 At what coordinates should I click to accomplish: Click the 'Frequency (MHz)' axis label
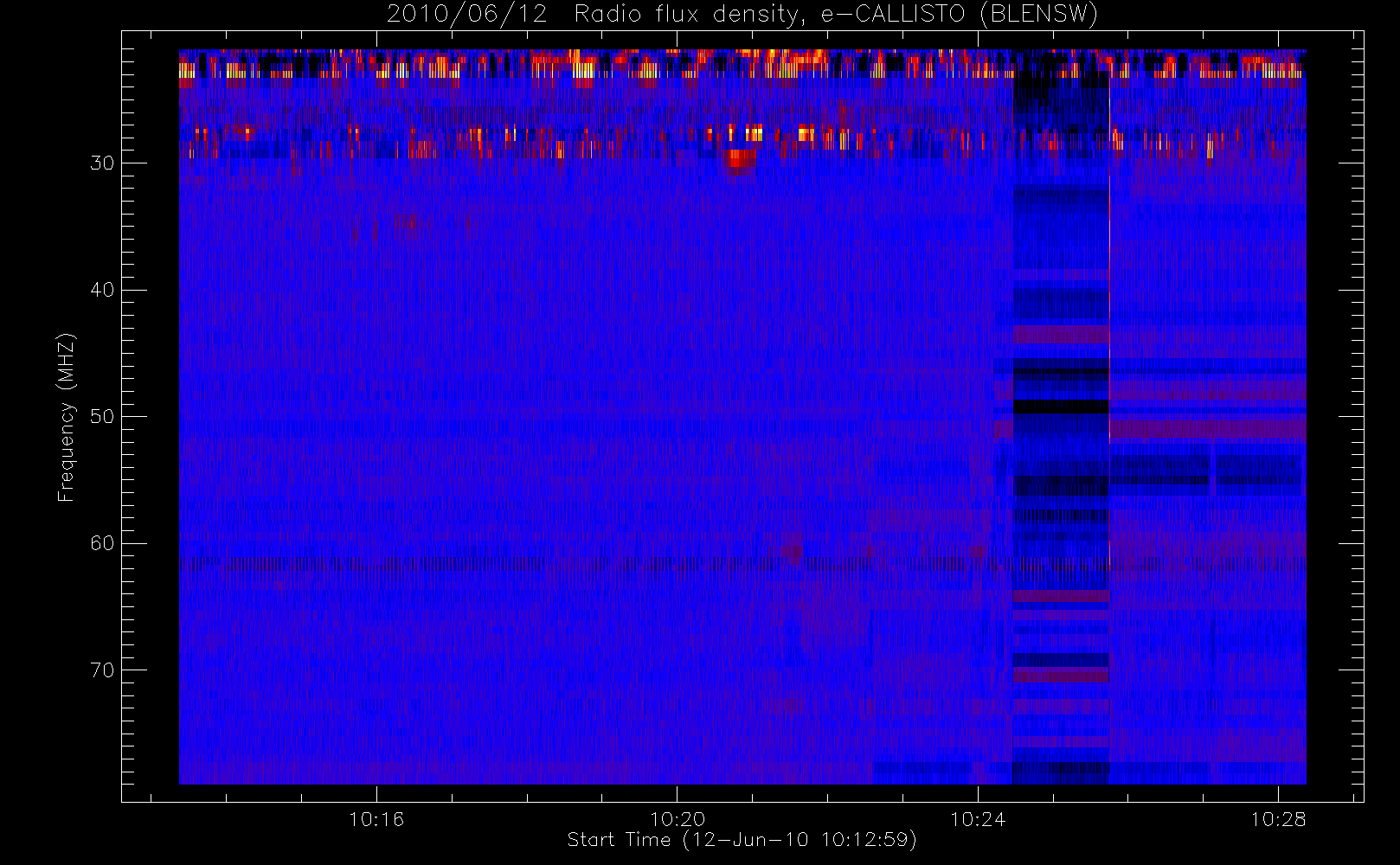tap(66, 417)
